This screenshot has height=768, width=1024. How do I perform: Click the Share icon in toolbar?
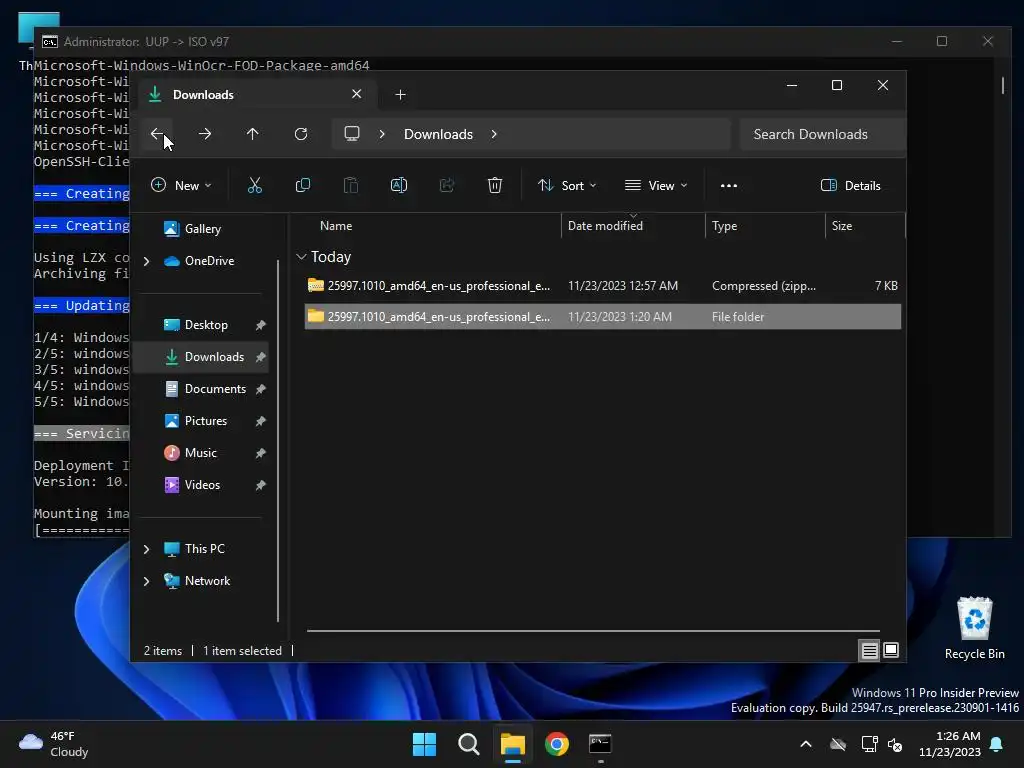click(x=447, y=185)
